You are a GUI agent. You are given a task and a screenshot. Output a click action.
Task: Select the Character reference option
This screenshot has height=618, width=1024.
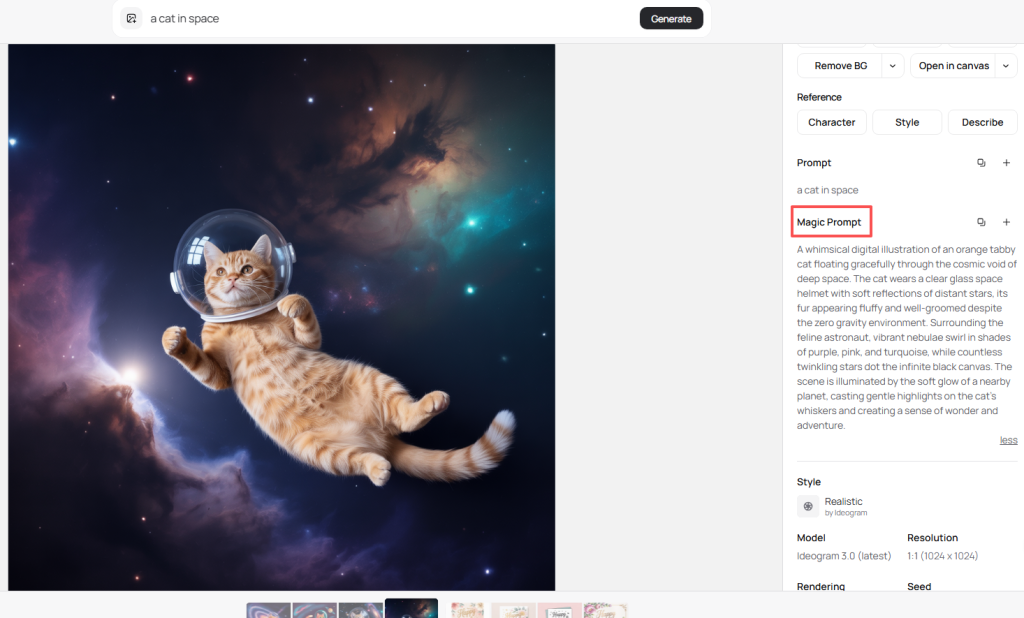[831, 122]
